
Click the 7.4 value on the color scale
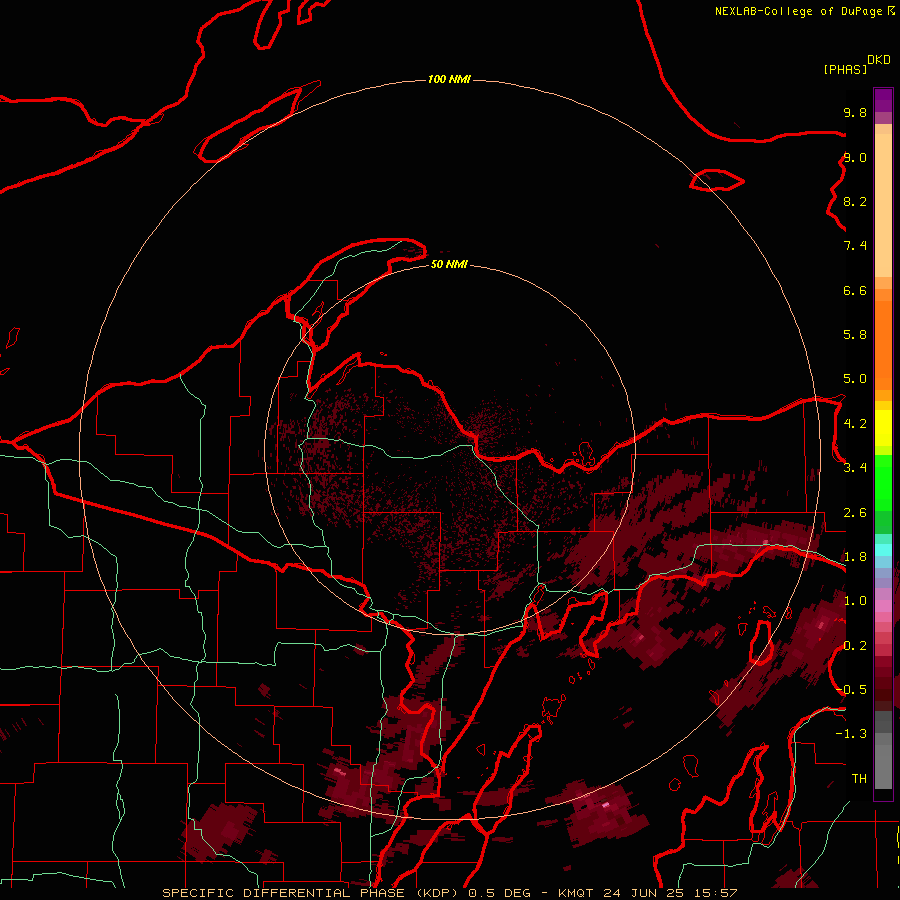tap(855, 246)
